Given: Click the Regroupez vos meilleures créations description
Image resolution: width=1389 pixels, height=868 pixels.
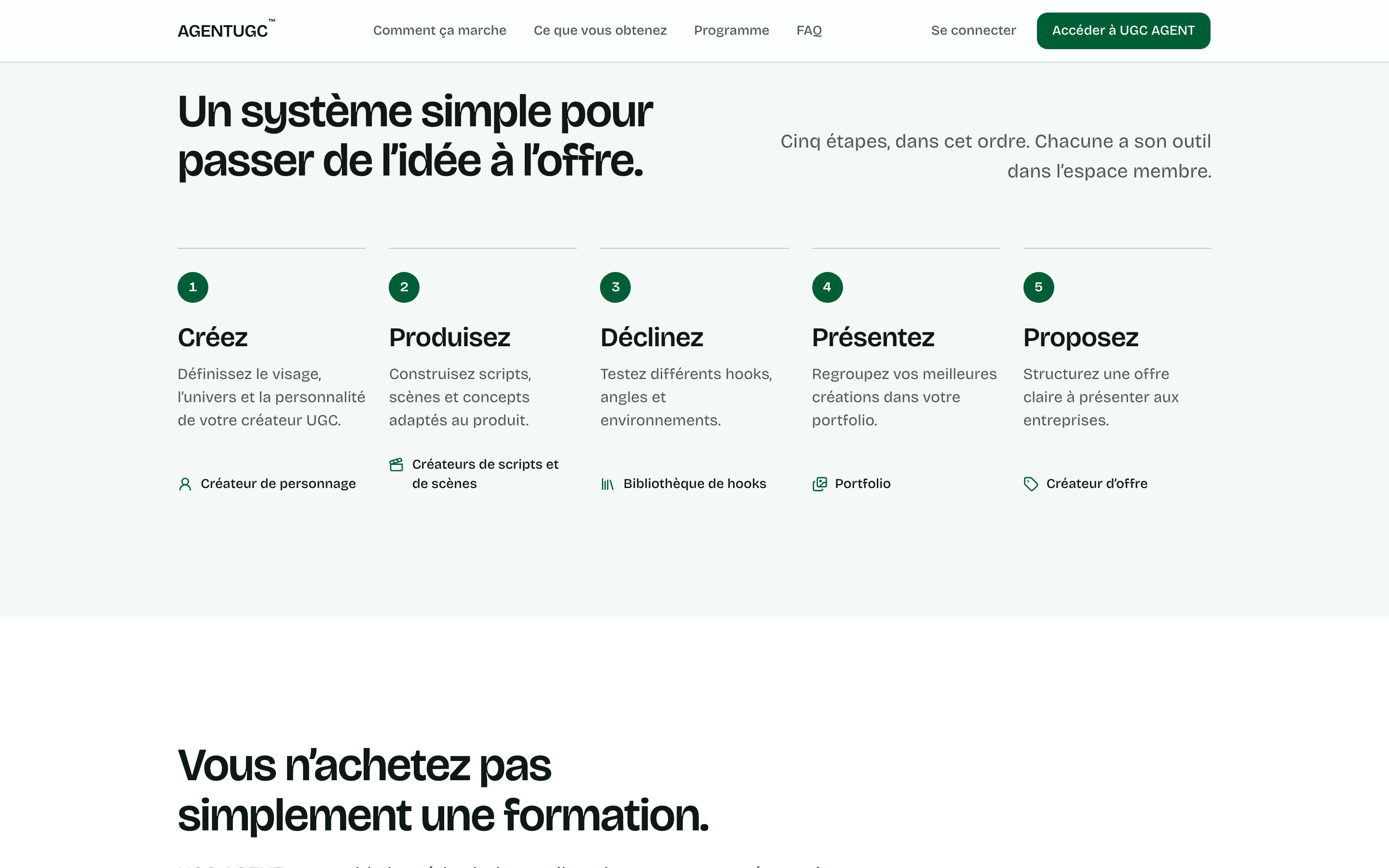Looking at the screenshot, I should pos(904,397).
